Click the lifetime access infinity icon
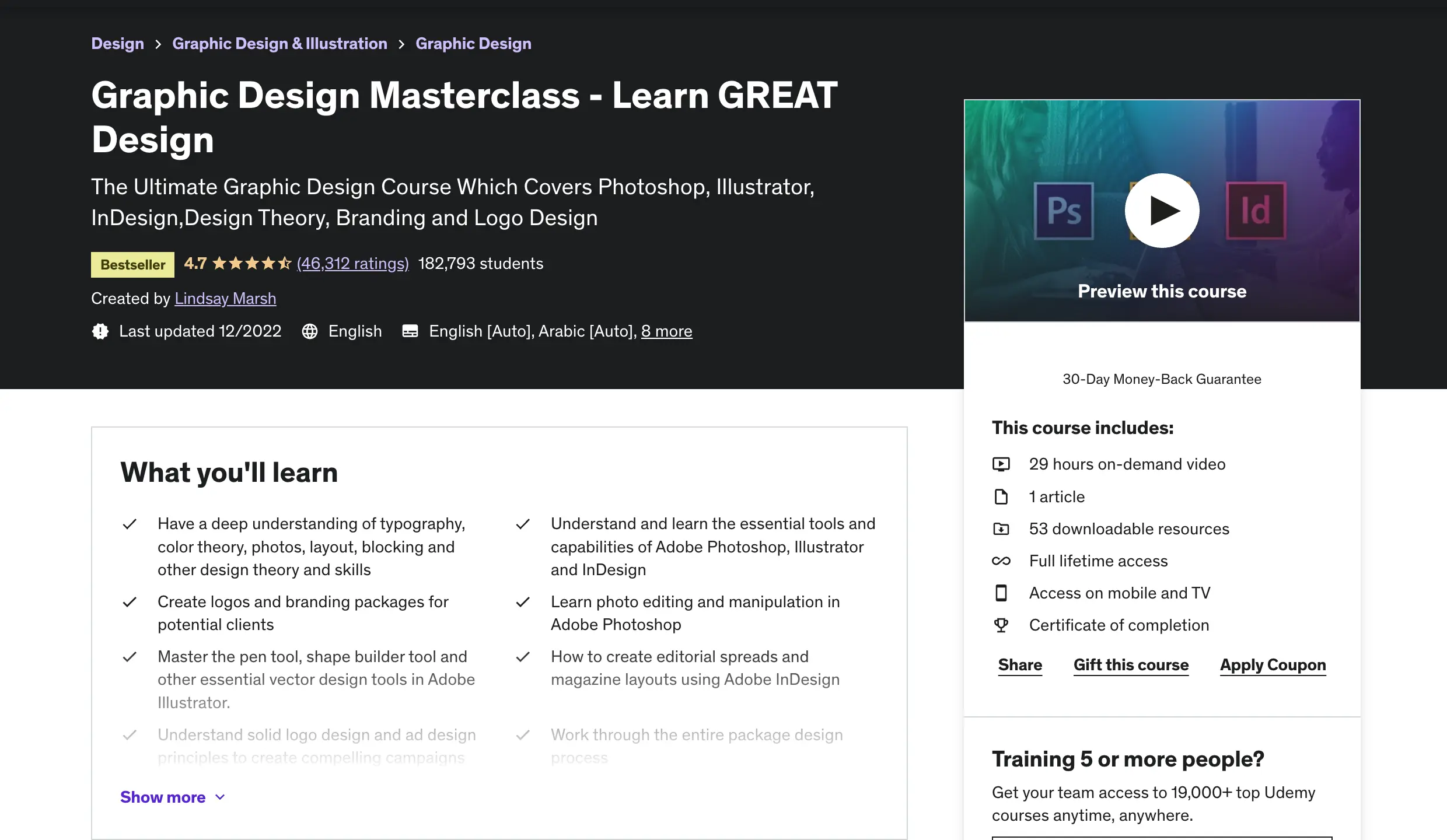Viewport: 1447px width, 840px height. point(1001,561)
